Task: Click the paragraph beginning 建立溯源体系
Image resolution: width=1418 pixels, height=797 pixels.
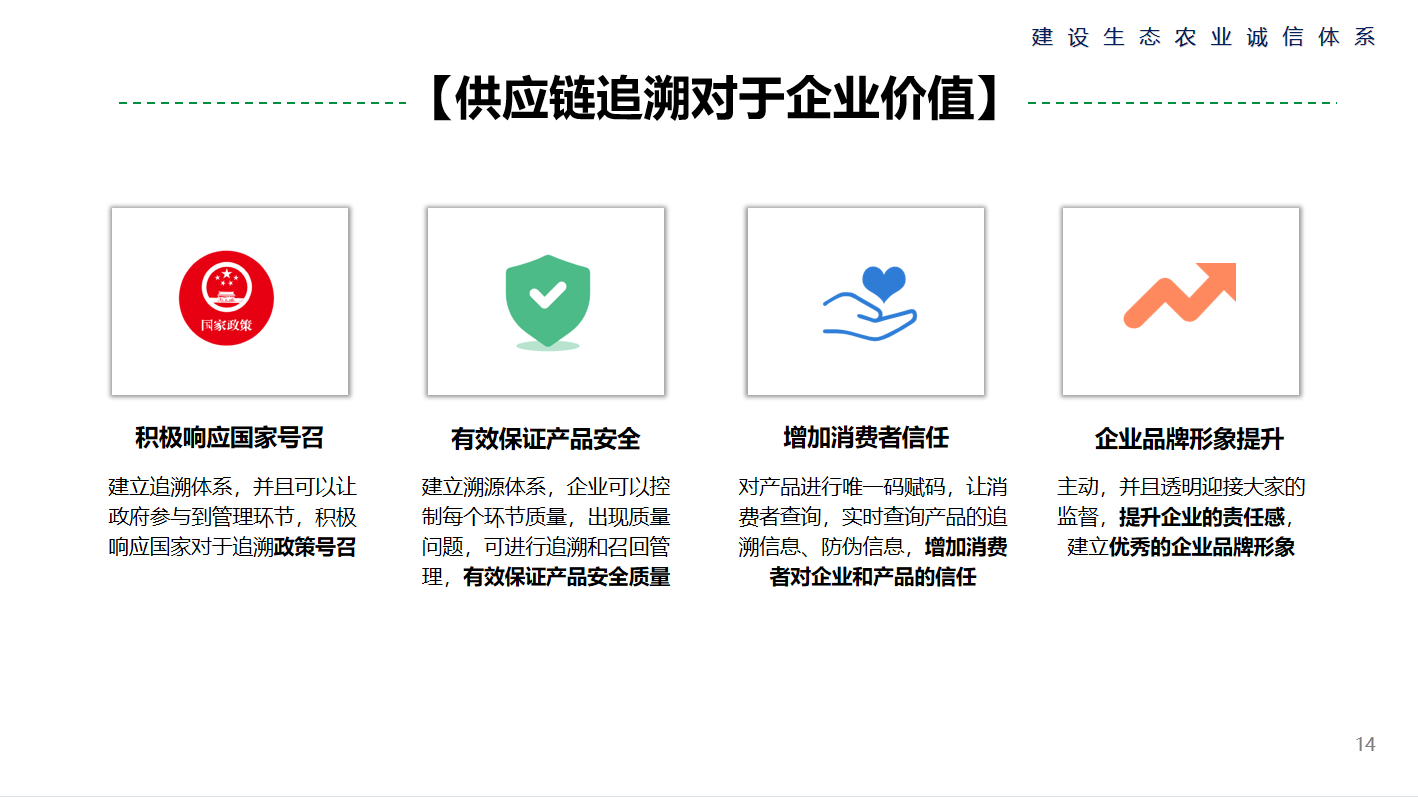Action: pyautogui.click(x=546, y=532)
